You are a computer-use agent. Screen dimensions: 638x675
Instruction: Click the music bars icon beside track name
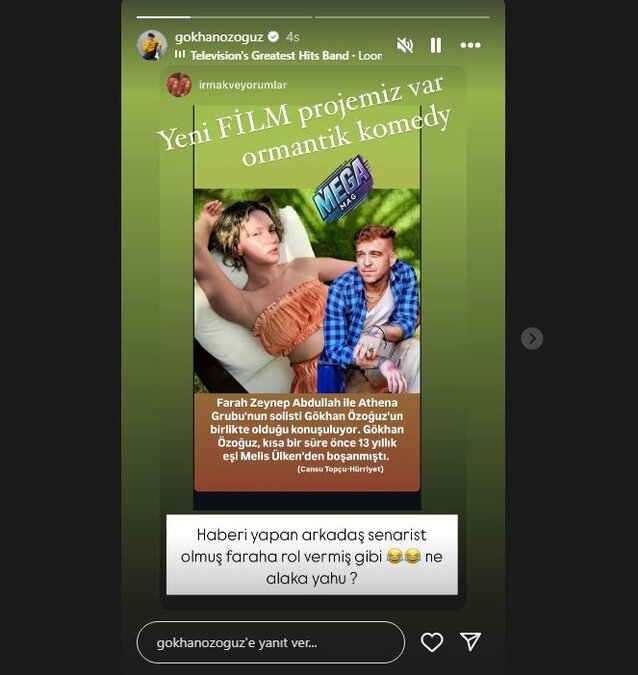180,55
